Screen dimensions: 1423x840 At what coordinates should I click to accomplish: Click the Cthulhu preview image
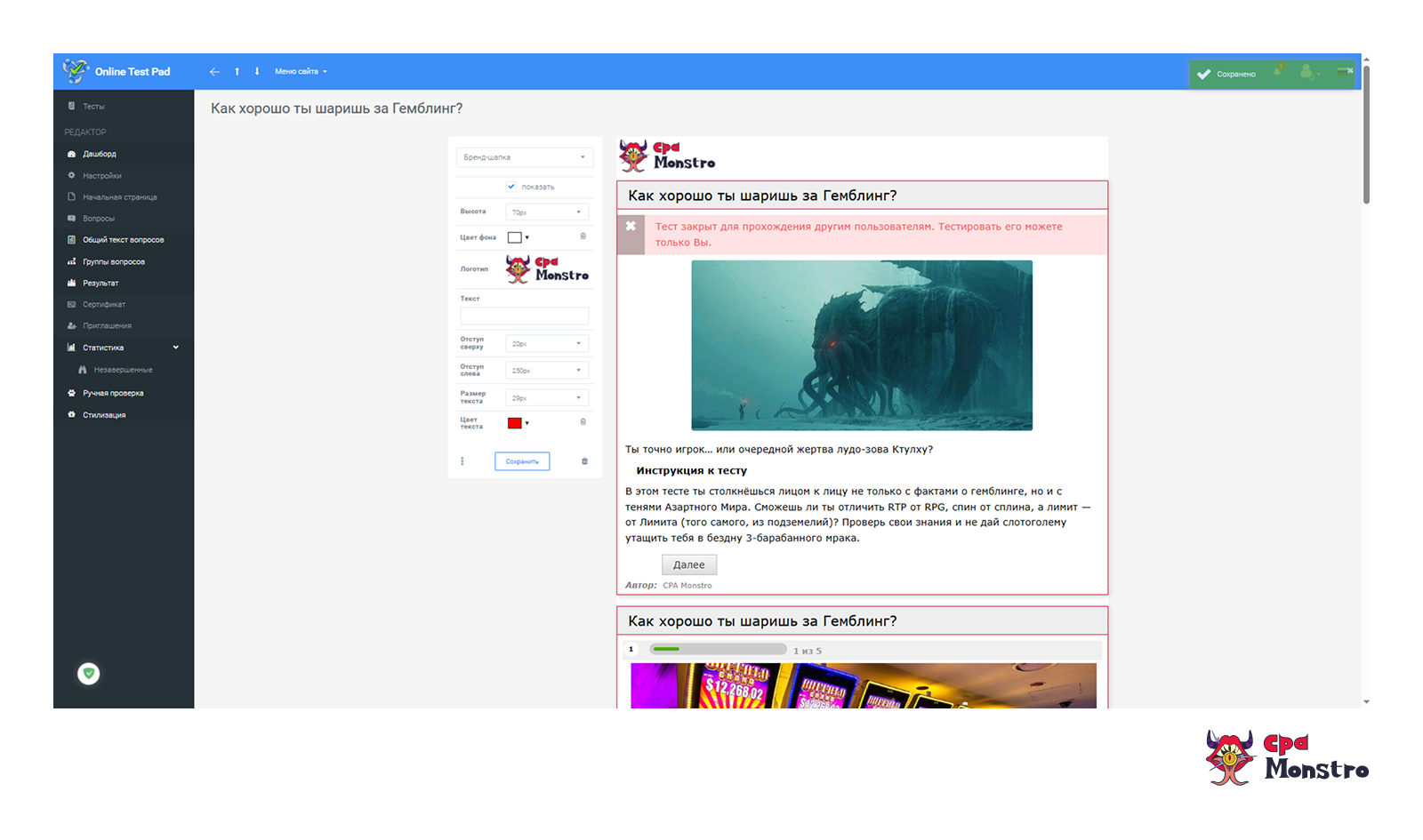click(862, 346)
